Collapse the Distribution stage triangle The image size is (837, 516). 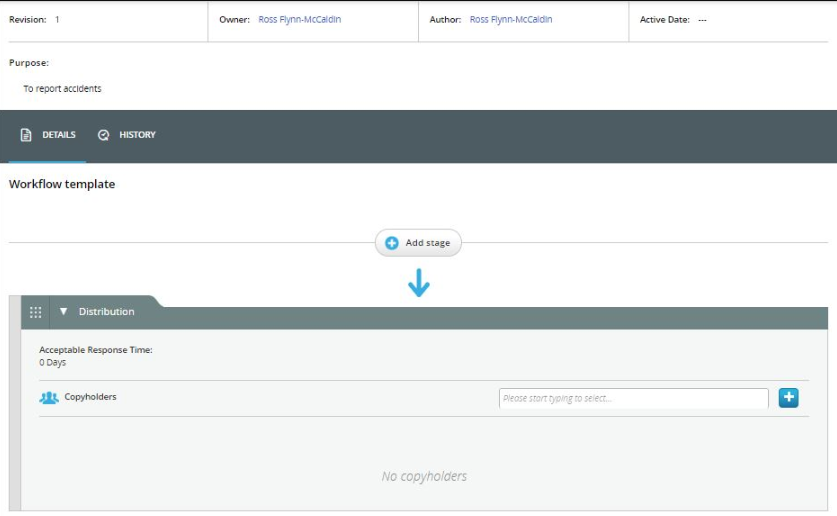pyautogui.click(x=64, y=311)
